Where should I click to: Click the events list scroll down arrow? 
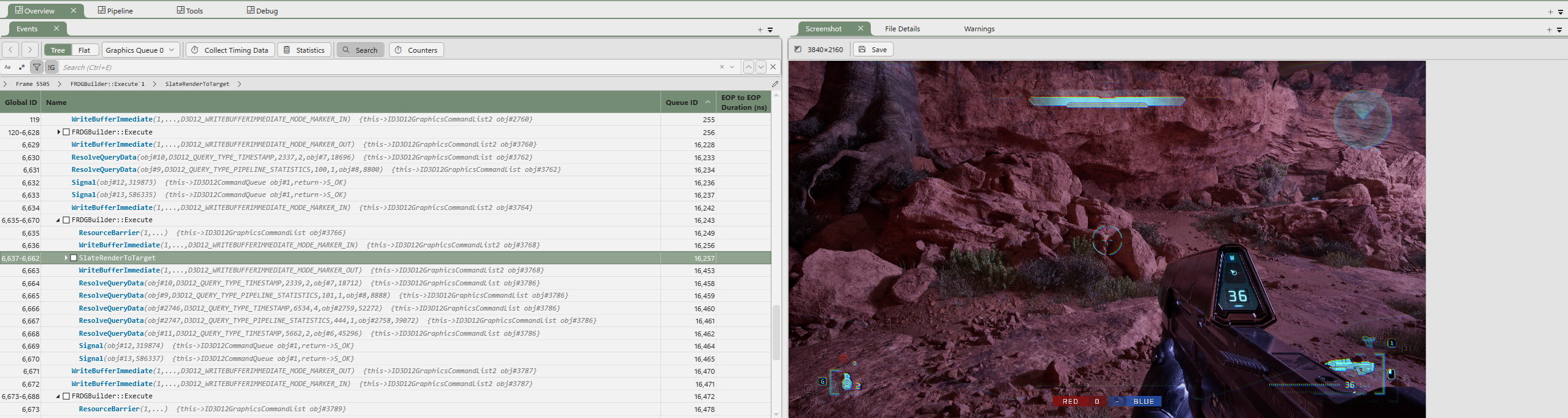(776, 414)
